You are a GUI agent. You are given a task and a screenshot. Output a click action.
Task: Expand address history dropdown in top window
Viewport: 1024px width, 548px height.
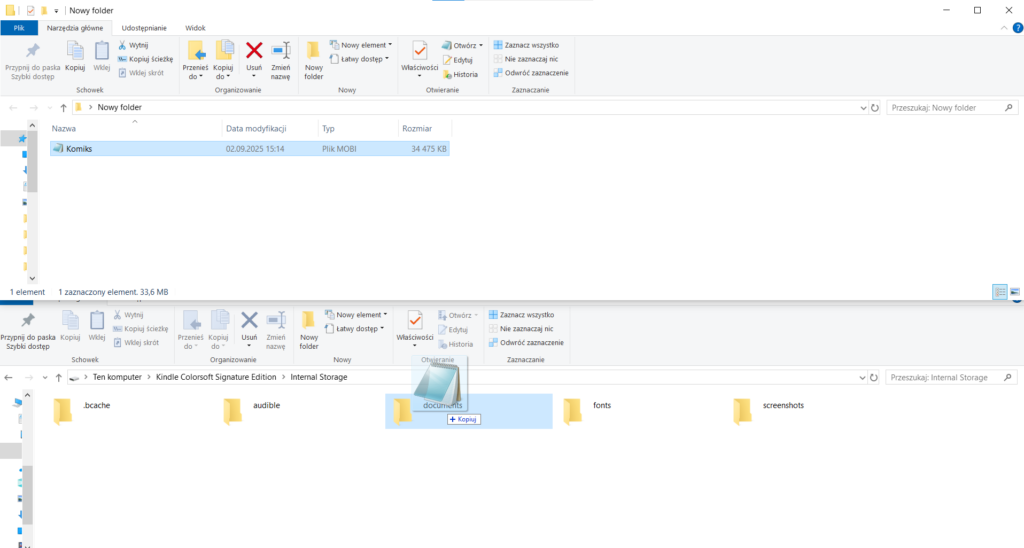pyautogui.click(x=863, y=108)
